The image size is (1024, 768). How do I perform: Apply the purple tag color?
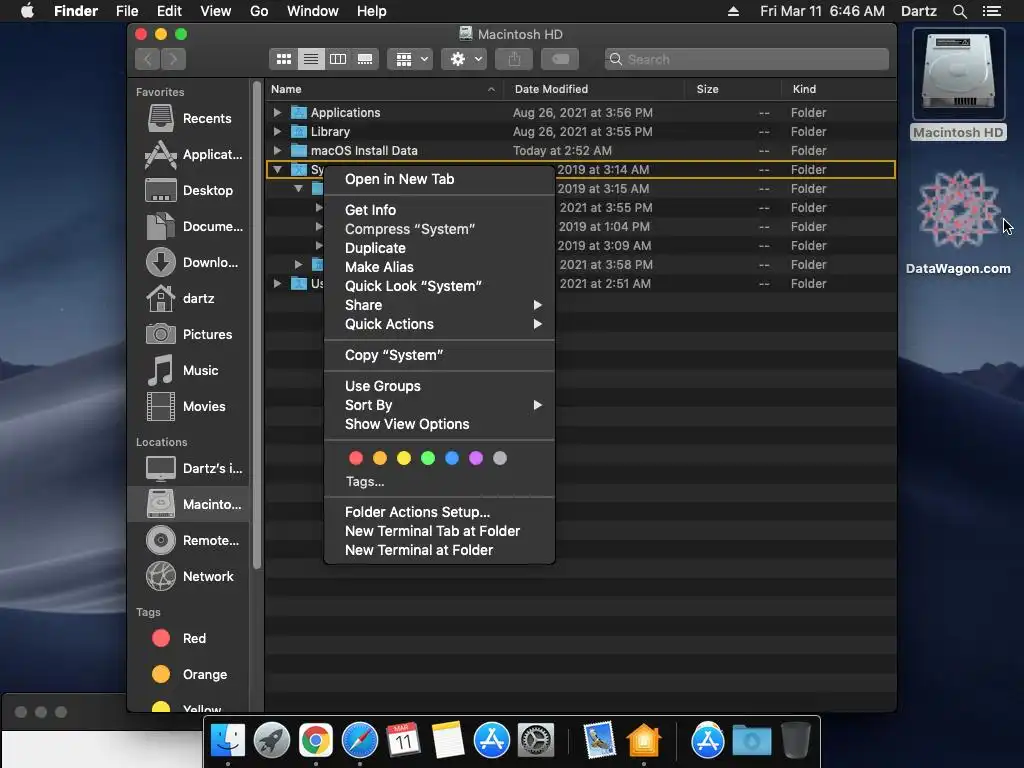coord(476,458)
